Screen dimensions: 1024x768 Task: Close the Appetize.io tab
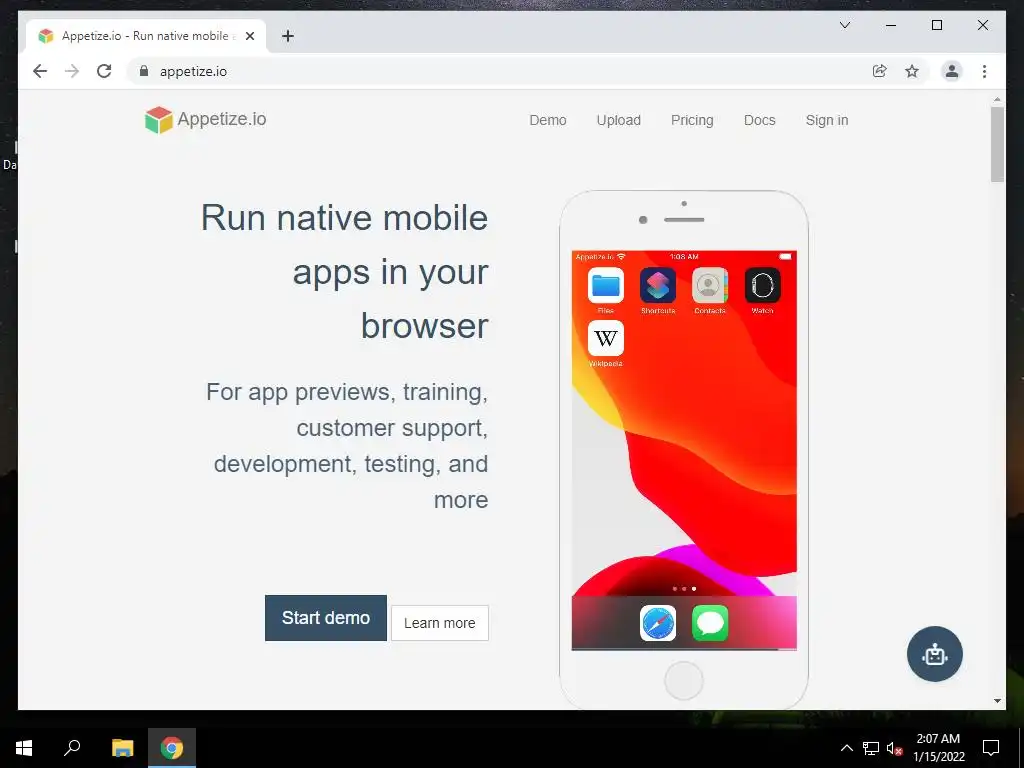pos(249,36)
